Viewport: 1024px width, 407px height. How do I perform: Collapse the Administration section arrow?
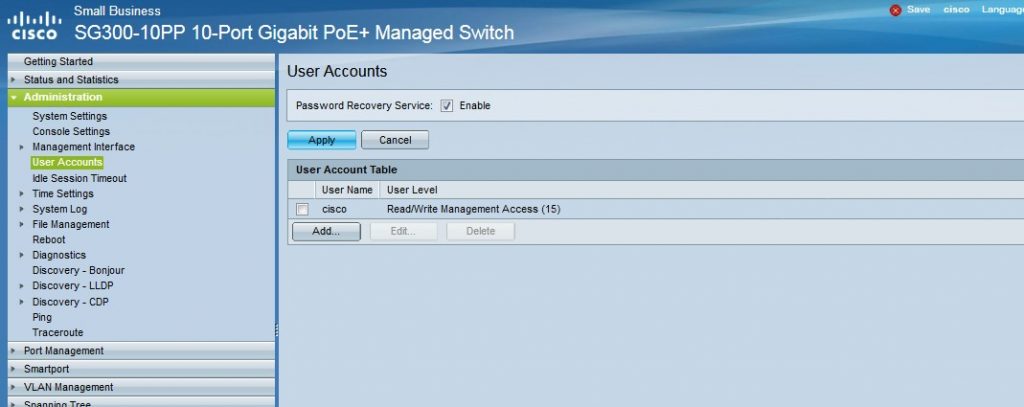[13, 97]
